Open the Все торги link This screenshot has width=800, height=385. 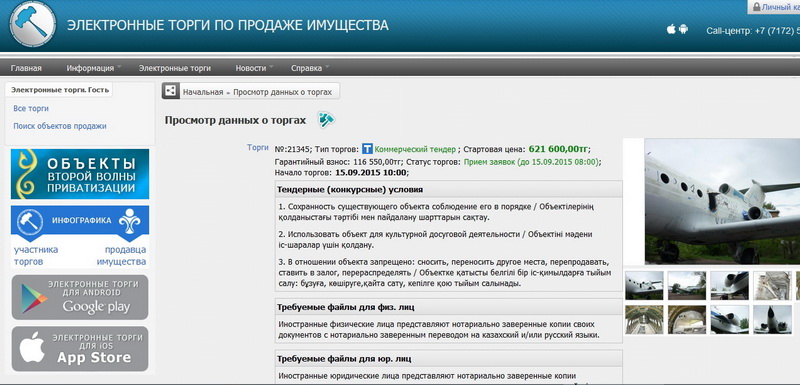click(31, 109)
